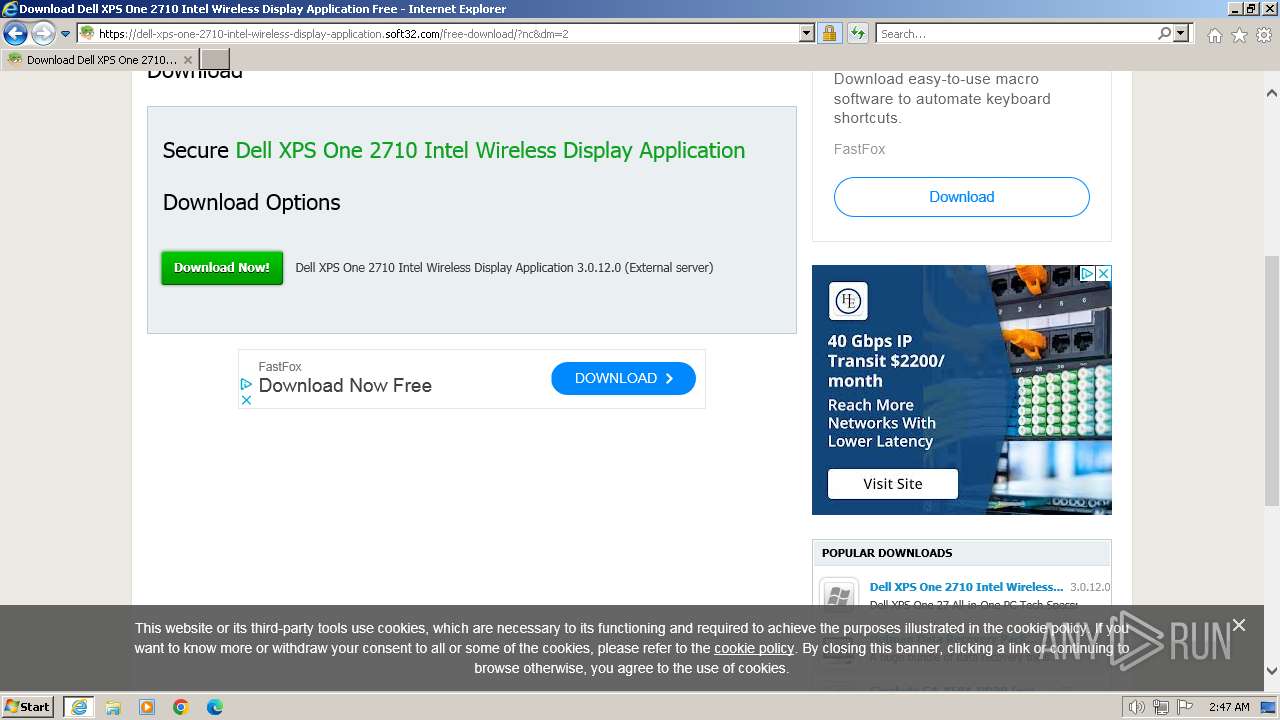1280x720 pixels.
Task: Click the FastFox sidebar Download button
Action: coord(961,197)
